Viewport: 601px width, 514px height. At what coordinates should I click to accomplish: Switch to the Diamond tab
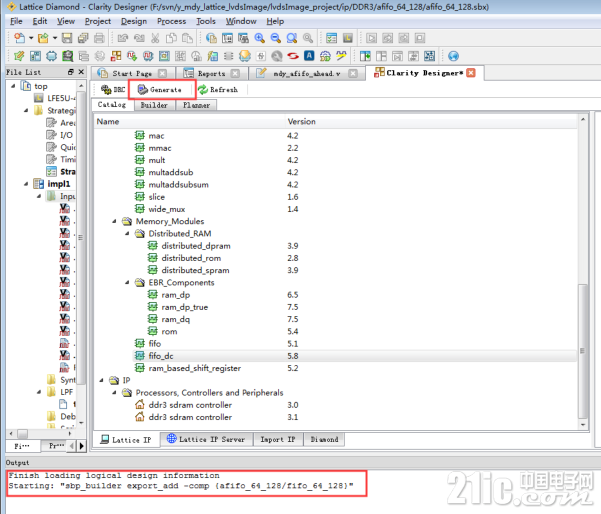324,439
